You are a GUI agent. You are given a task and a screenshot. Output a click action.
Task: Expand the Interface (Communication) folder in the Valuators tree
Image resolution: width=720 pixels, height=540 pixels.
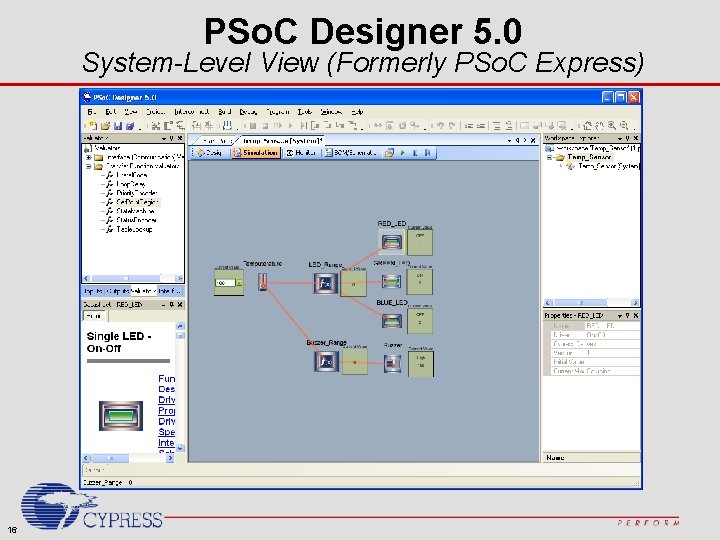coord(89,157)
